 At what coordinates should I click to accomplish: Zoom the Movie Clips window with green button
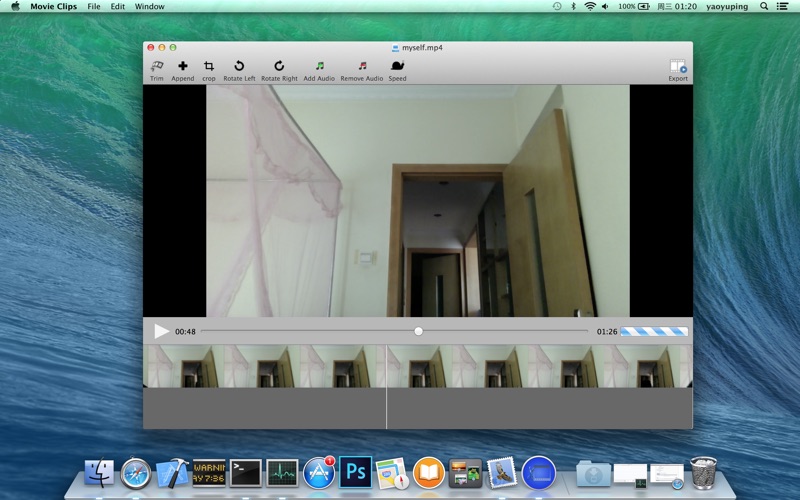point(173,47)
